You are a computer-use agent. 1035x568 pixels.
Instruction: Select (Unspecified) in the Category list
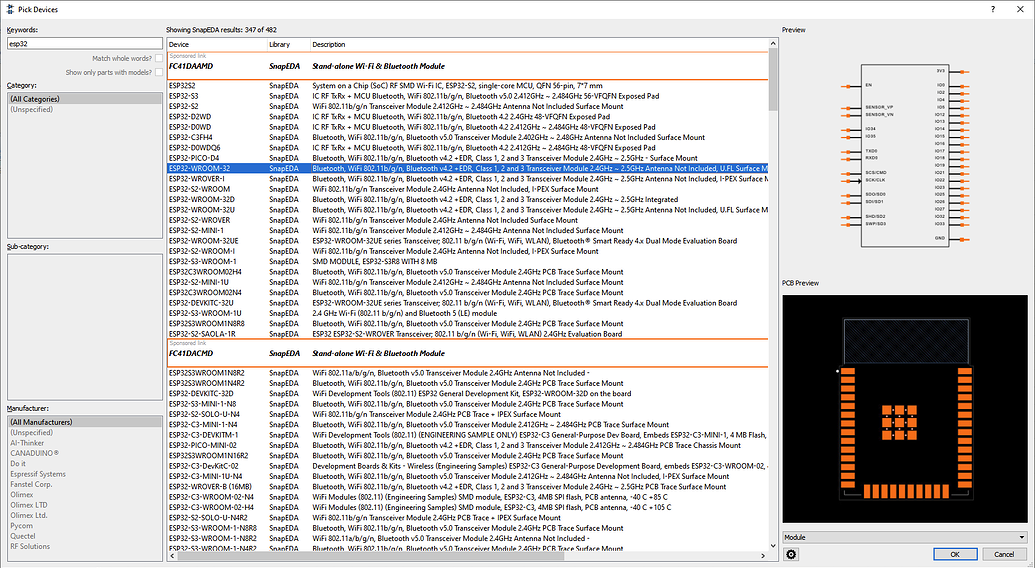tap(31, 109)
